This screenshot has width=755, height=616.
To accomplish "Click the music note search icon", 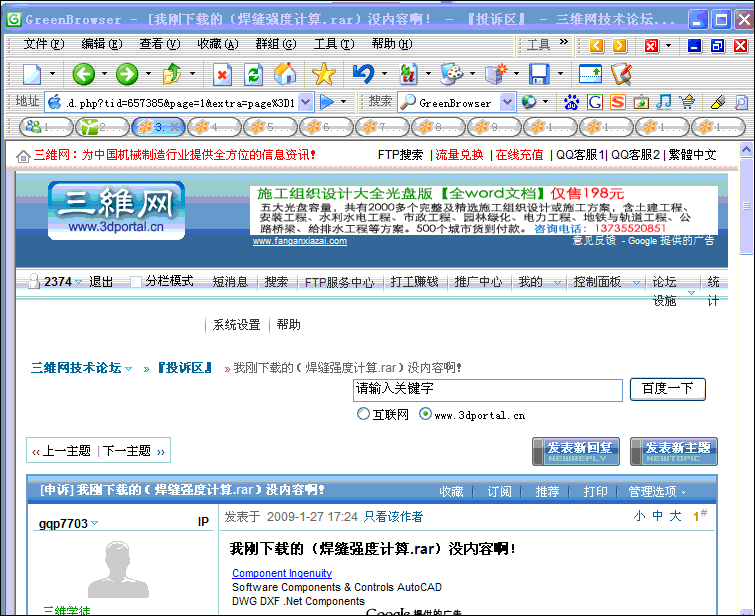I will click(x=664, y=102).
